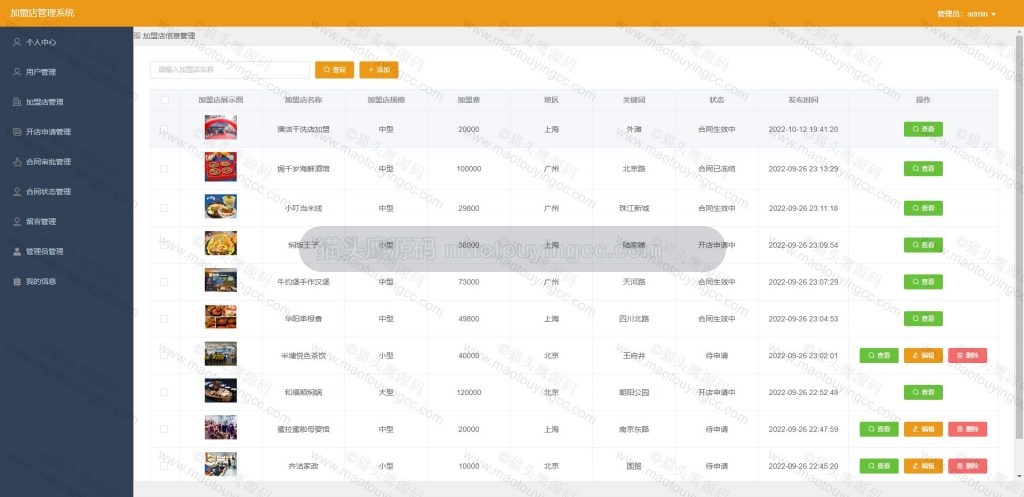Click 查看 for 华阳串根香

point(923,319)
